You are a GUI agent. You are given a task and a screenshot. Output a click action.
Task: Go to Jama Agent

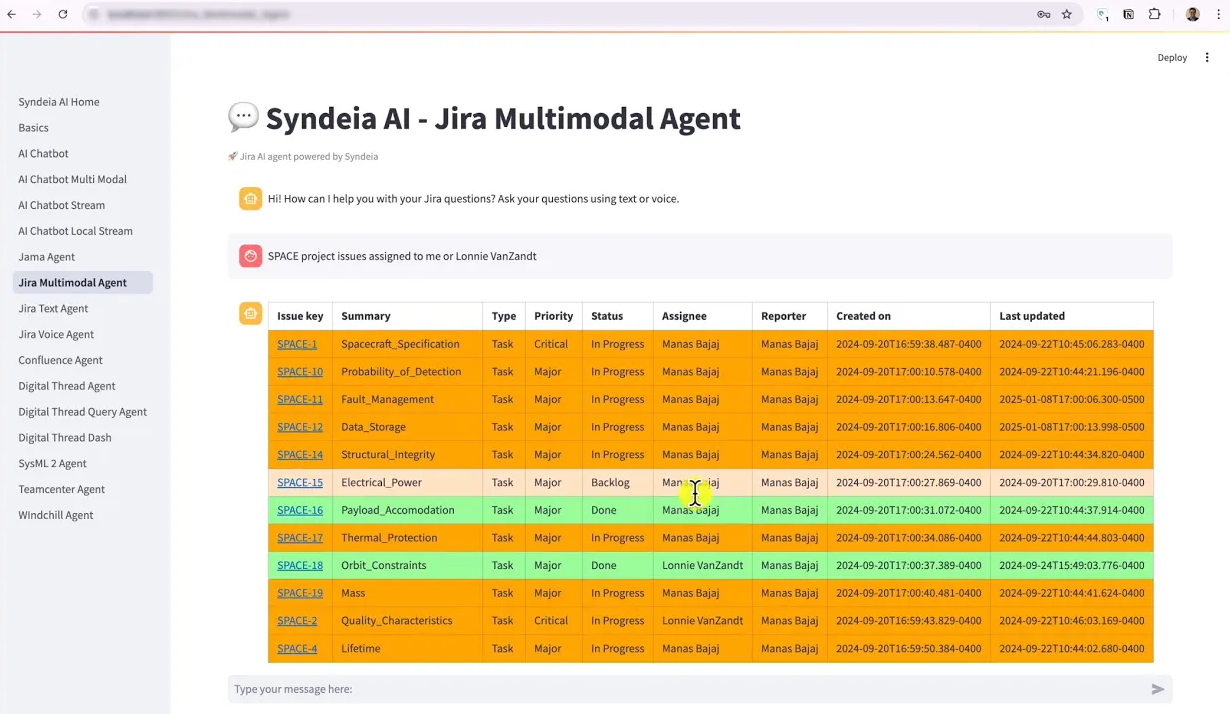(47, 257)
